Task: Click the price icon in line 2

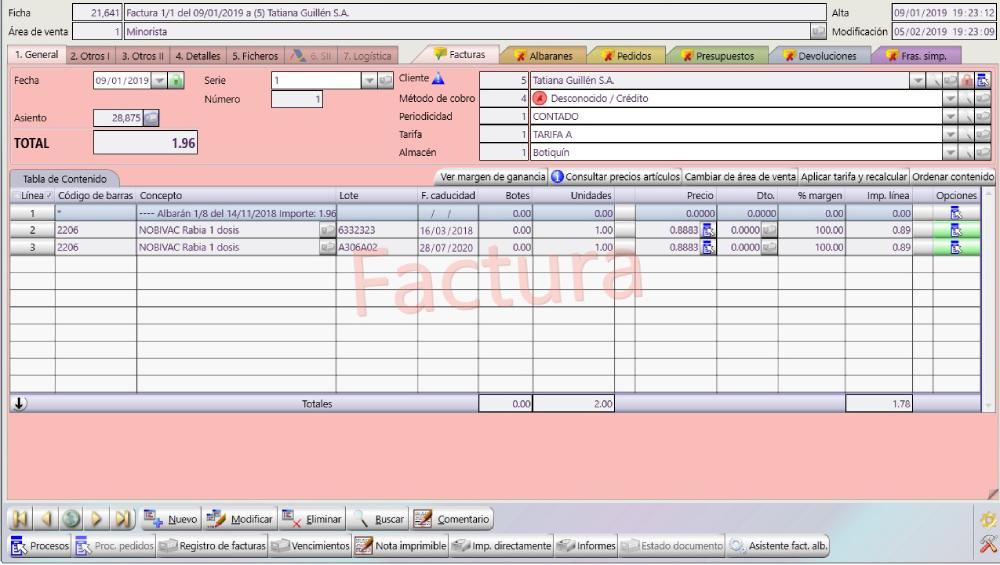Action: click(x=708, y=230)
